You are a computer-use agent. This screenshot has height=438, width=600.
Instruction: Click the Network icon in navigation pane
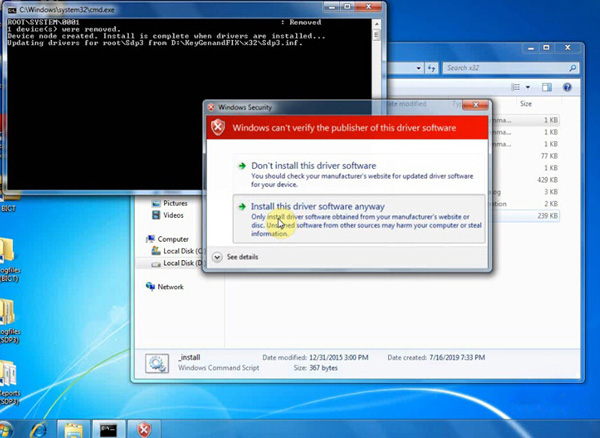[x=150, y=287]
